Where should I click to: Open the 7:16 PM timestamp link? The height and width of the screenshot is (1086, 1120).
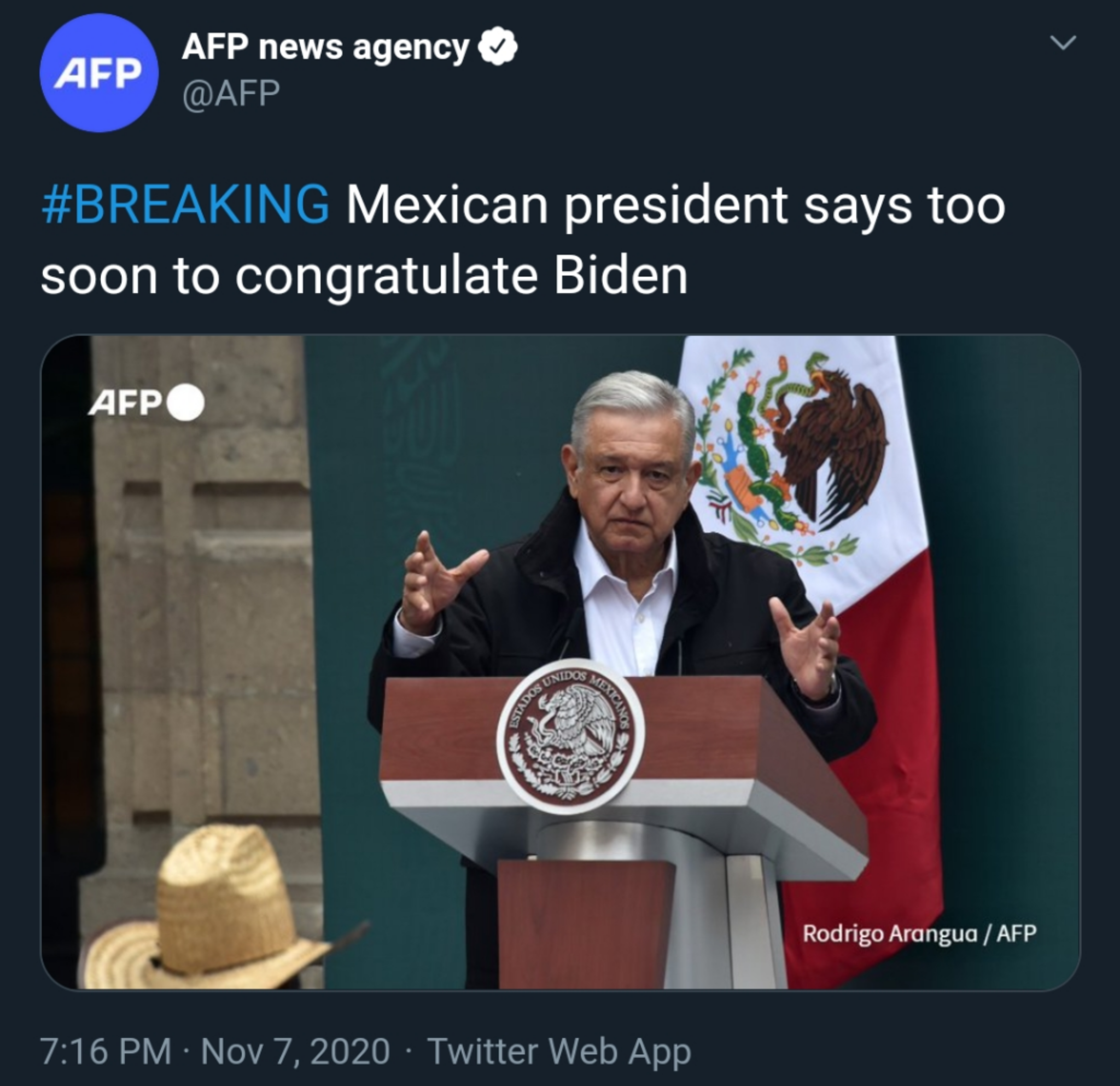click(x=106, y=1050)
